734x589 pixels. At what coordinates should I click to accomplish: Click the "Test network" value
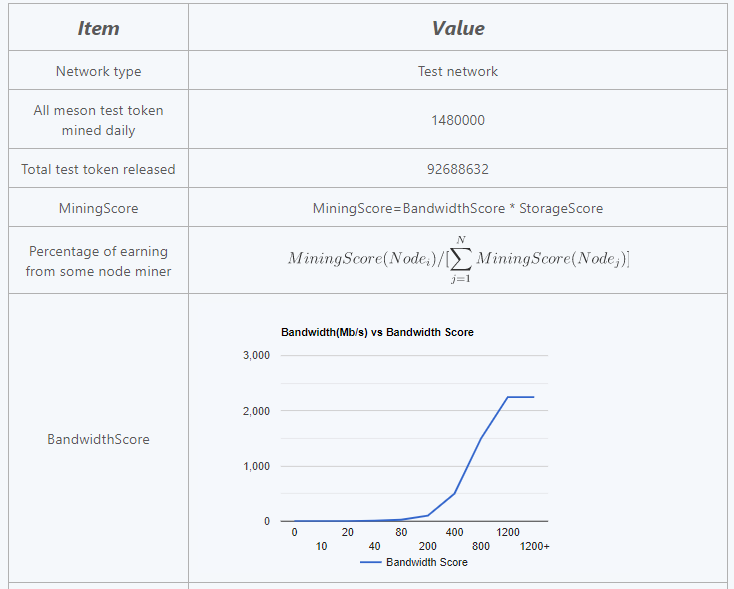[x=457, y=71]
